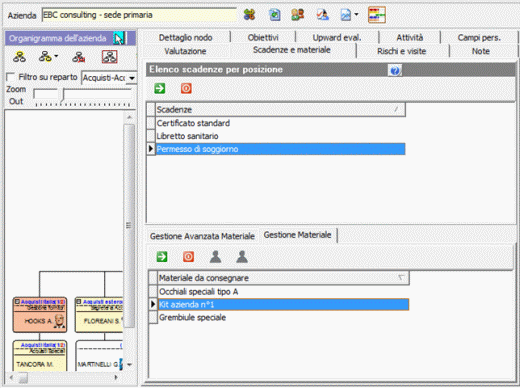Click the blue help icon in Elenco scadenze header
Image resolution: width=520 pixels, height=388 pixels.
coord(395,70)
